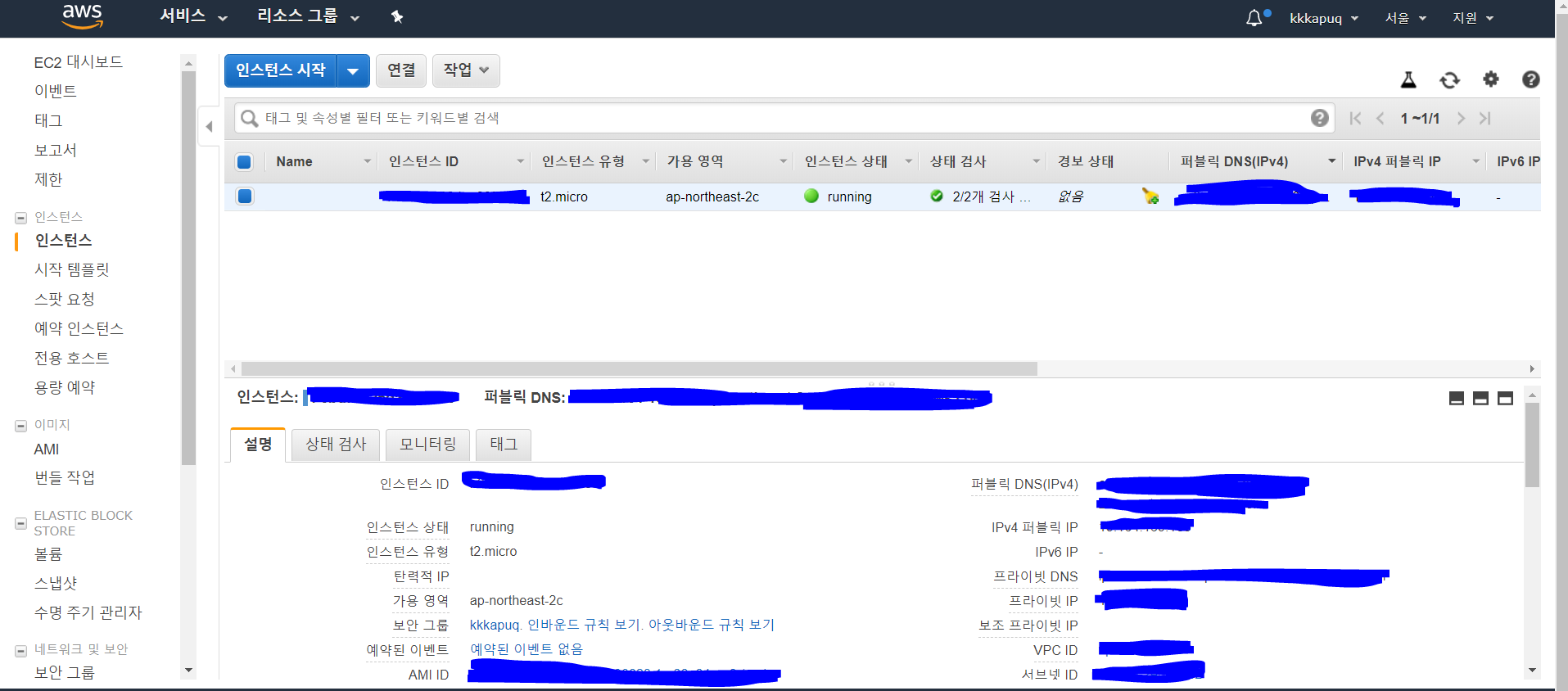Go to the previous results page
1568x691 pixels.
1380,118
